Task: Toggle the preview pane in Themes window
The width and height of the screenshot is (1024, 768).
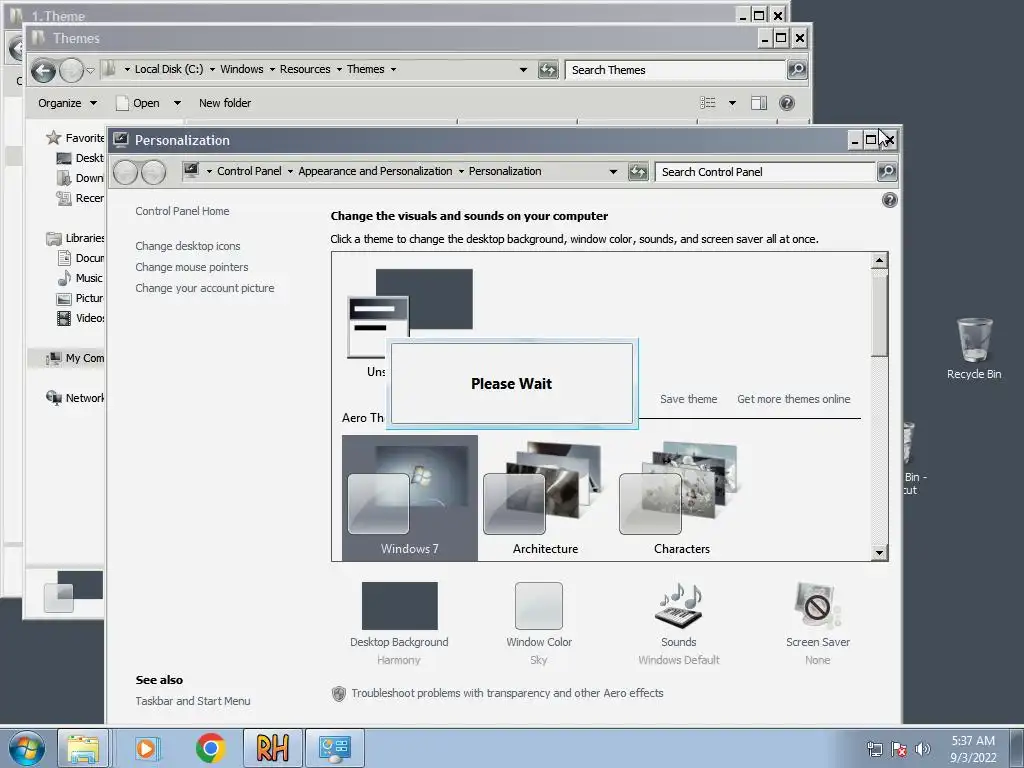Action: coord(758,103)
